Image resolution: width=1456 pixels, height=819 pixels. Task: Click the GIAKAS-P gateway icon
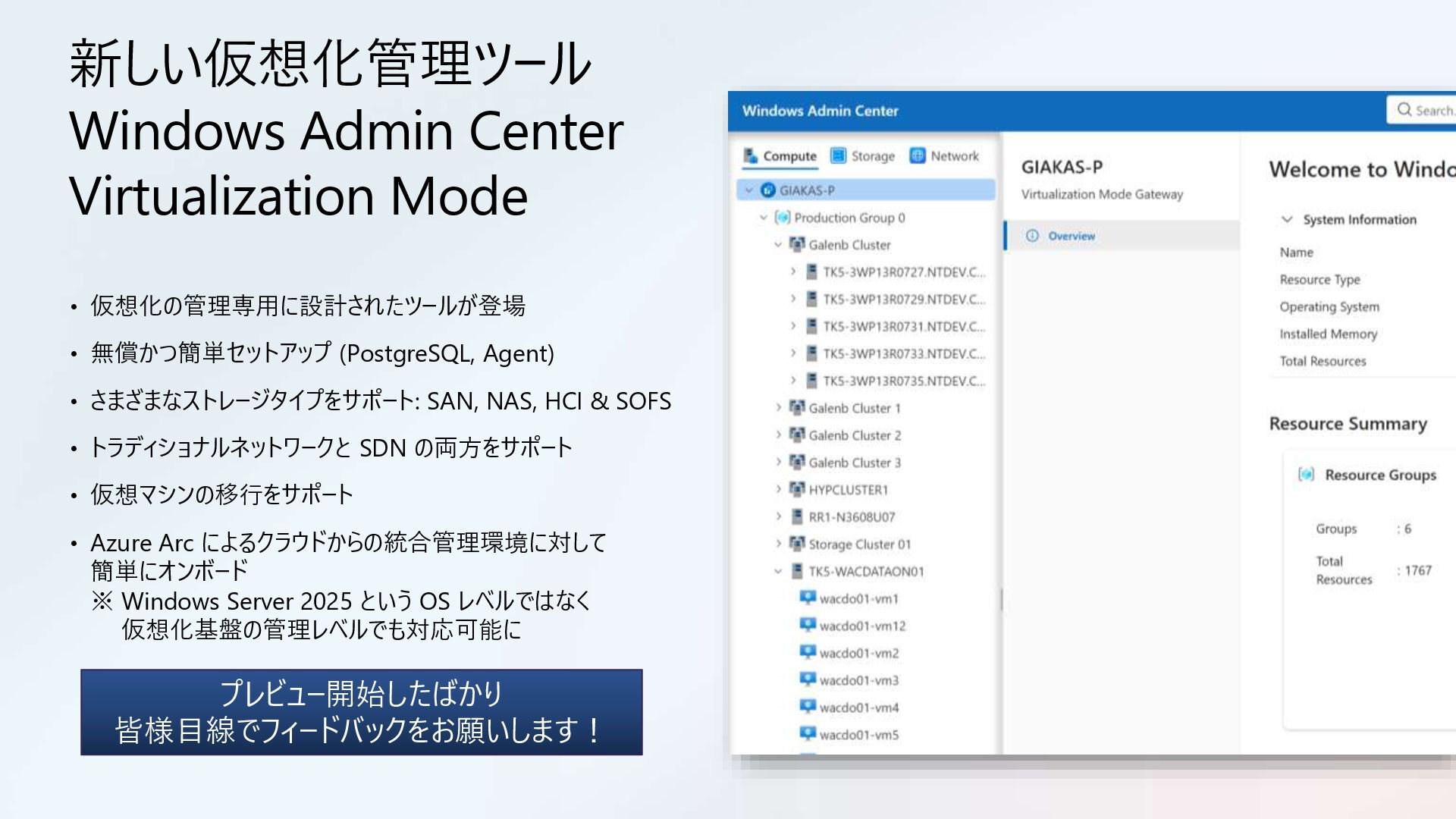coord(768,190)
